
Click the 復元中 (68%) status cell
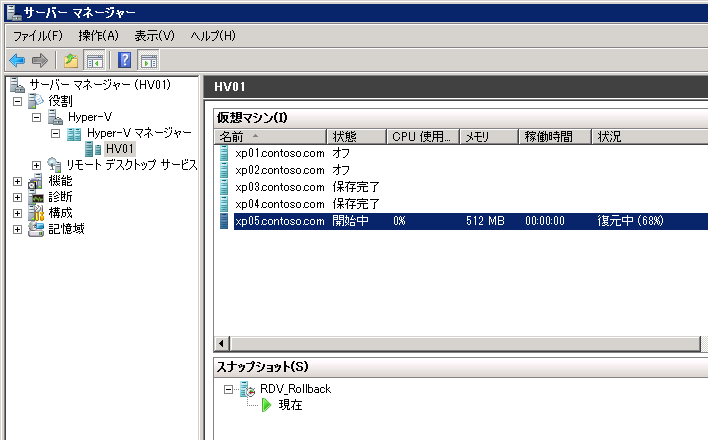point(630,221)
